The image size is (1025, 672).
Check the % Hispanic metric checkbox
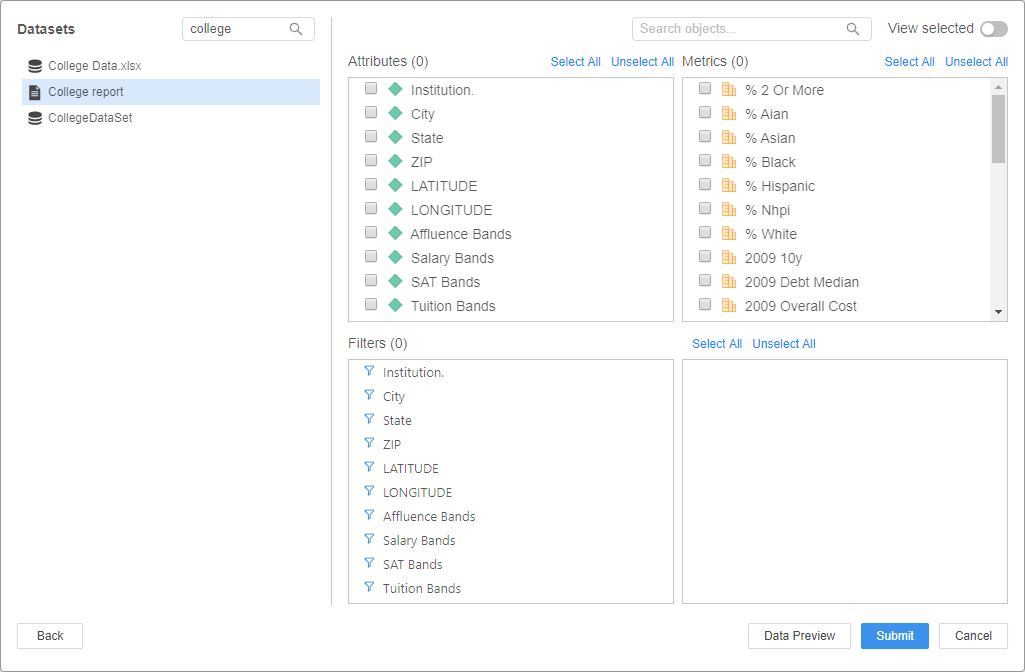point(705,185)
